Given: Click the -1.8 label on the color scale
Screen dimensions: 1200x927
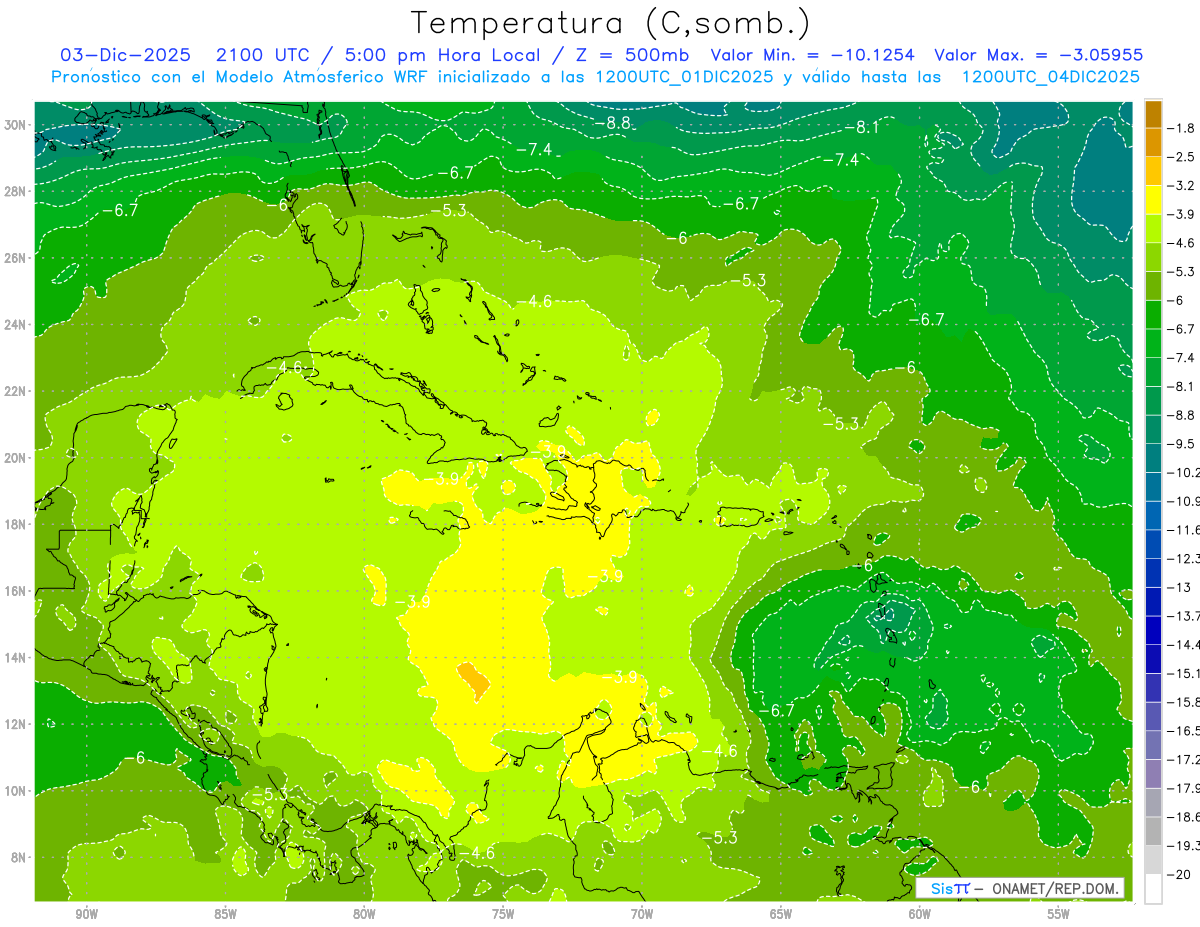Looking at the screenshot, I should [x=1182, y=128].
